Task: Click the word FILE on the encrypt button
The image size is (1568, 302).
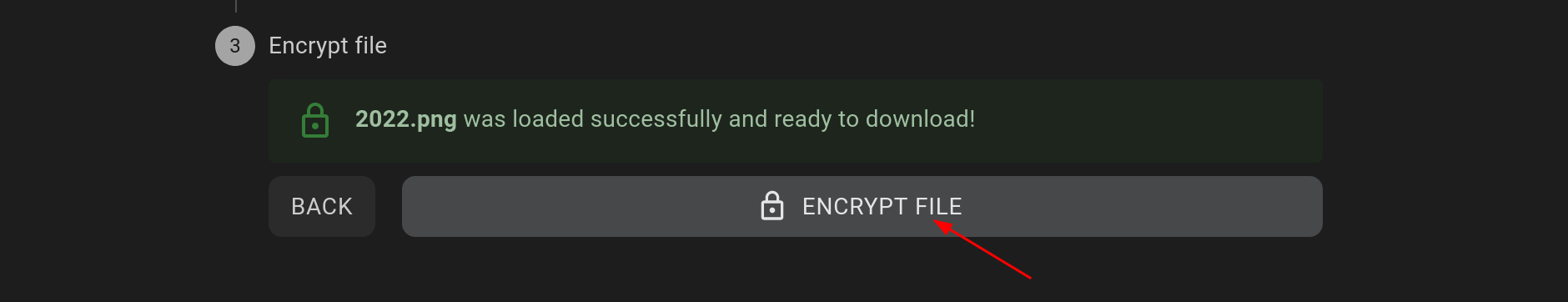Action: [938, 206]
